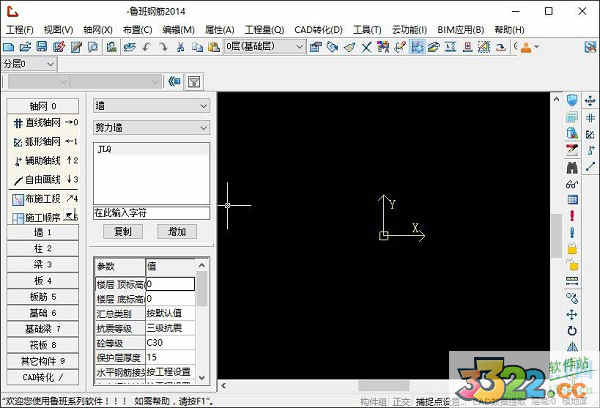Open the 视图(V) menu

tap(58, 30)
